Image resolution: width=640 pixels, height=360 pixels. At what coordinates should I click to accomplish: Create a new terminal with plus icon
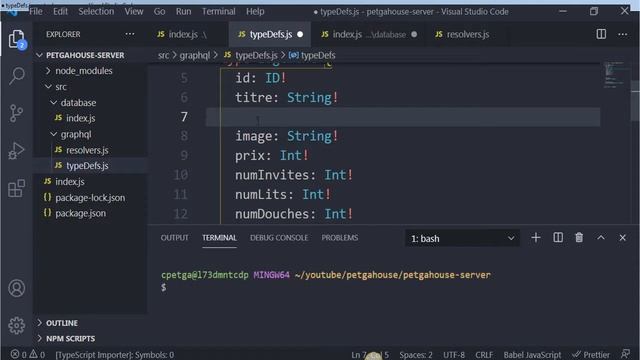pyautogui.click(x=536, y=238)
